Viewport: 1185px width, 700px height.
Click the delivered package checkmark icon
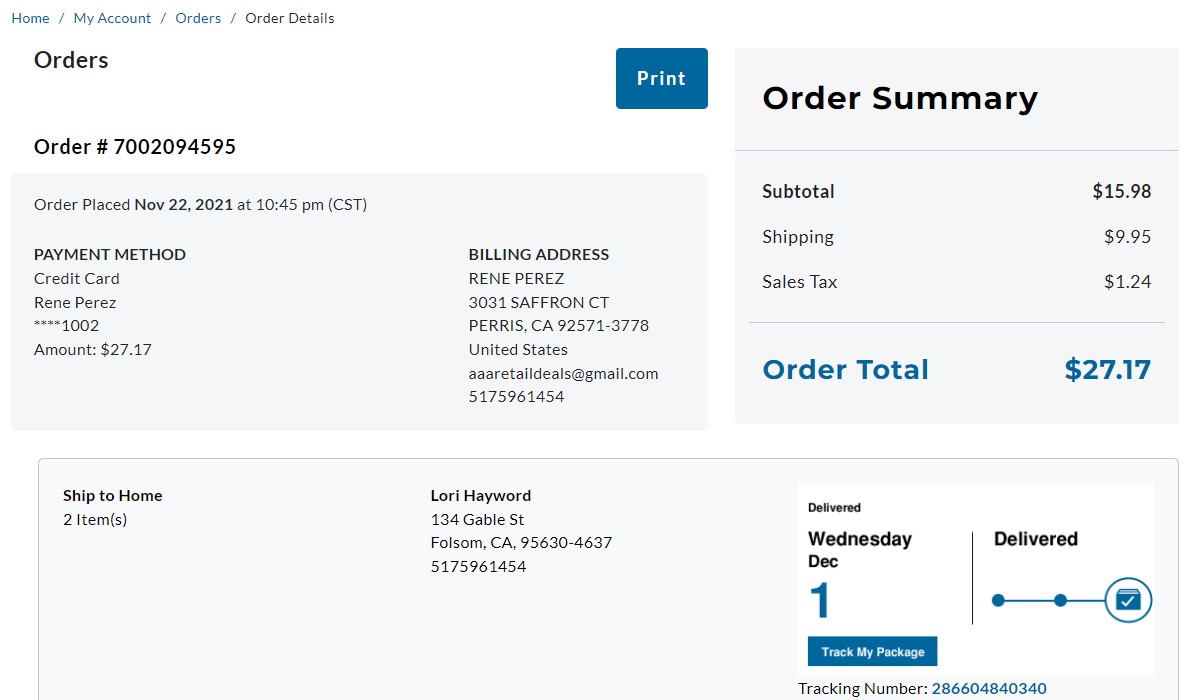point(1128,600)
